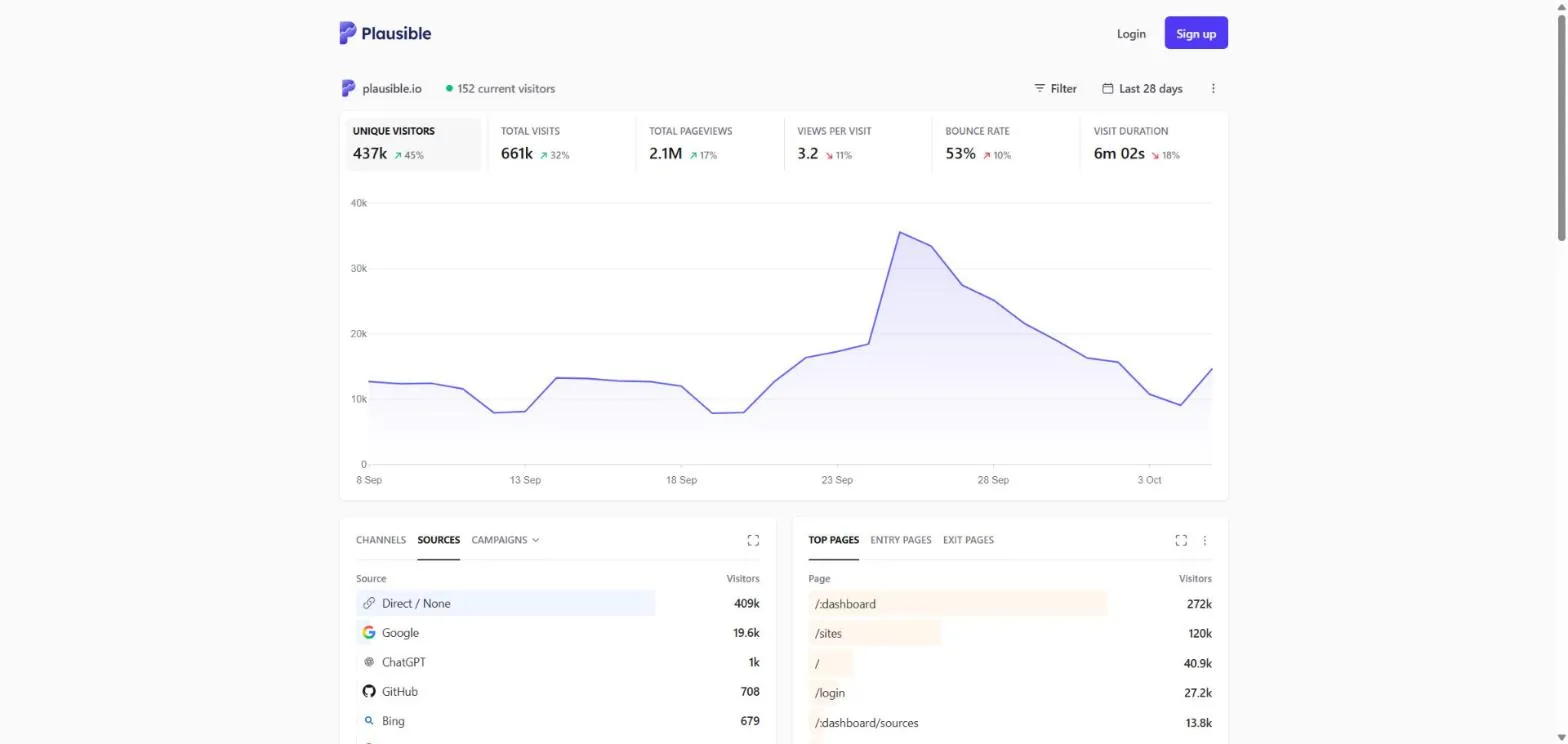Screen dimensions: 1568x744
Task: Filter by the /login page row
Action: [1010, 693]
